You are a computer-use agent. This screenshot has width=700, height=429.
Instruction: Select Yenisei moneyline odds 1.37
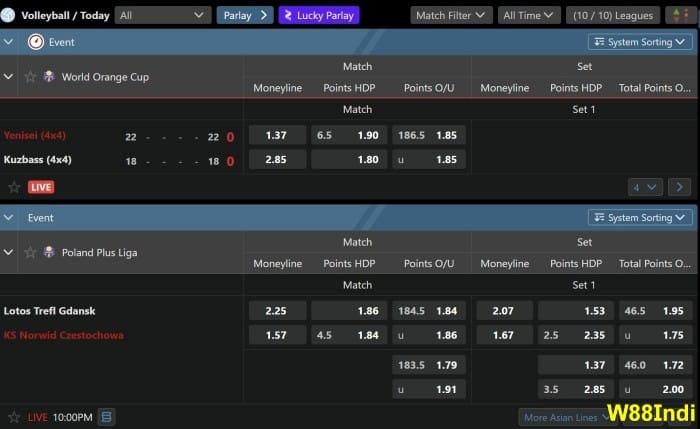point(277,135)
